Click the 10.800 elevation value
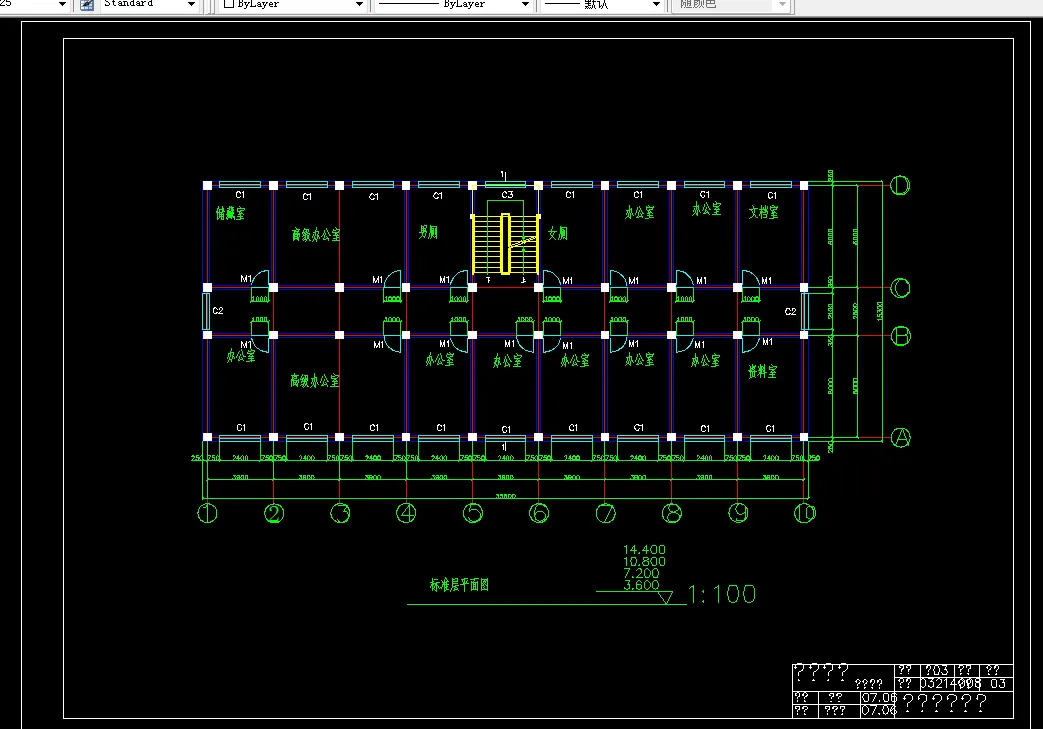Viewport: 1043px width, 729px height. [x=644, y=561]
